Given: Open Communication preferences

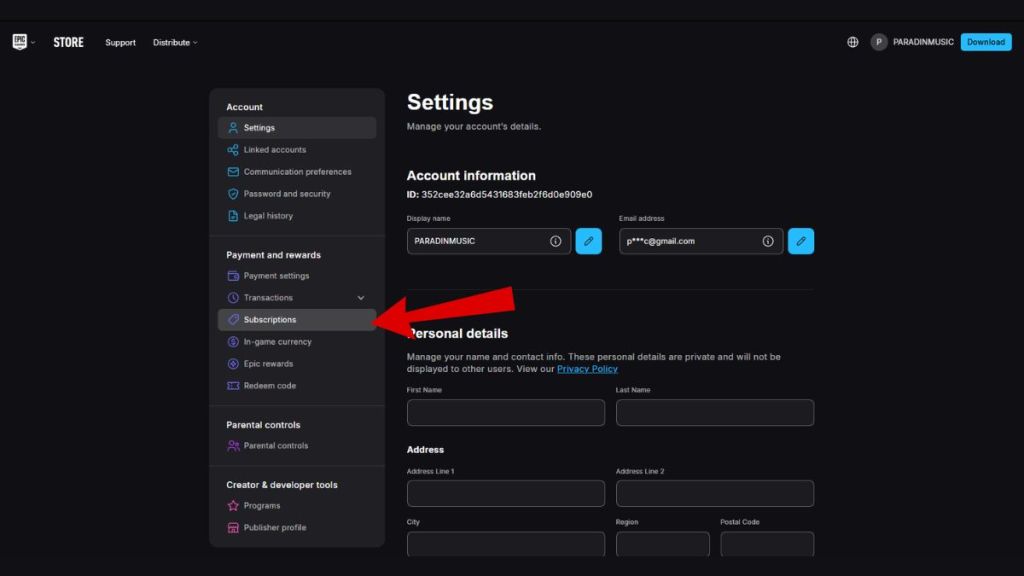Looking at the screenshot, I should pyautogui.click(x=297, y=172).
